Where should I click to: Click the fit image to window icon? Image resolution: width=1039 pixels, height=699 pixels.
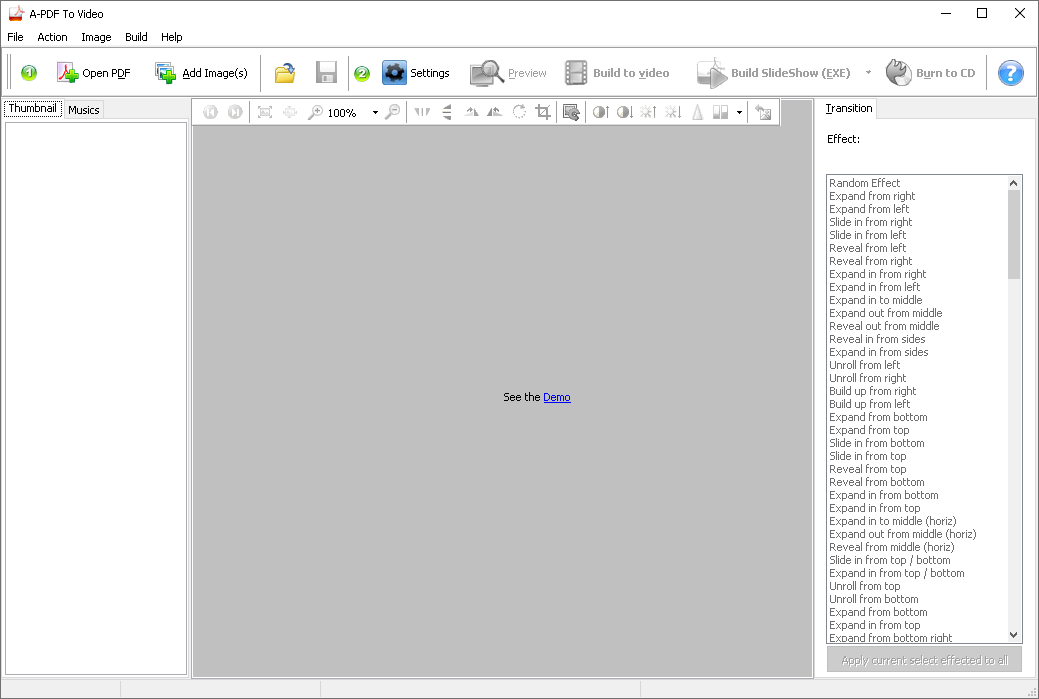coord(265,112)
